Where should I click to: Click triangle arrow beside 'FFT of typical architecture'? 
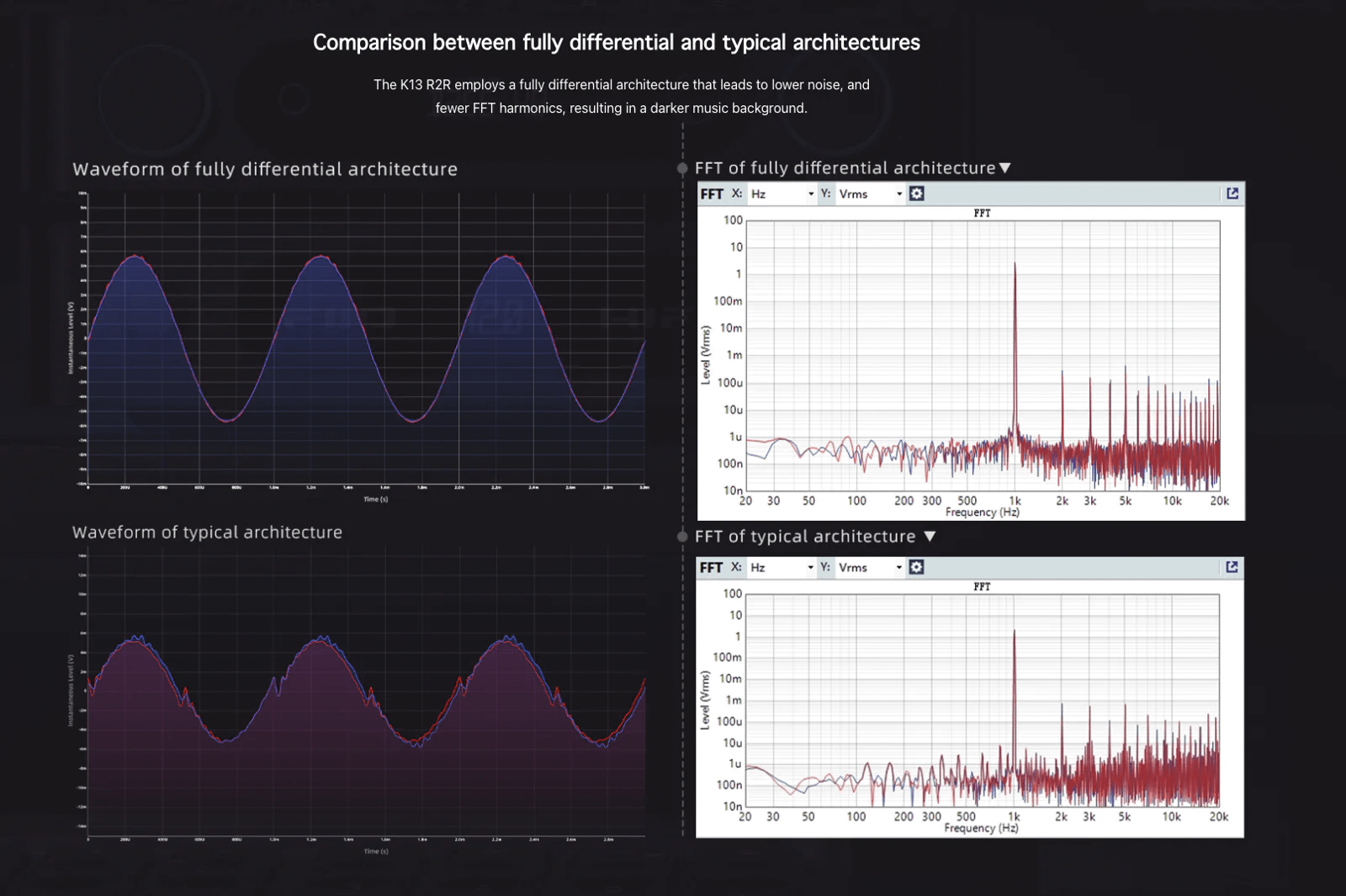pos(930,537)
